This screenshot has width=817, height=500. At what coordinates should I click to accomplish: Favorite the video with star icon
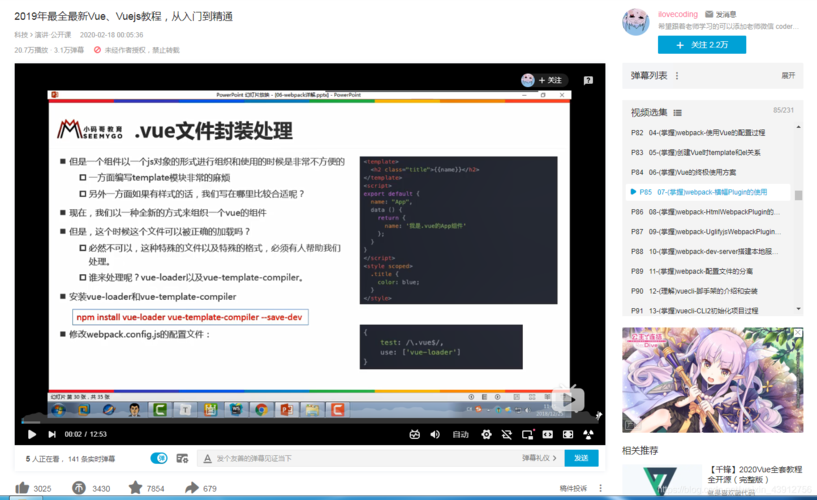coord(135,488)
